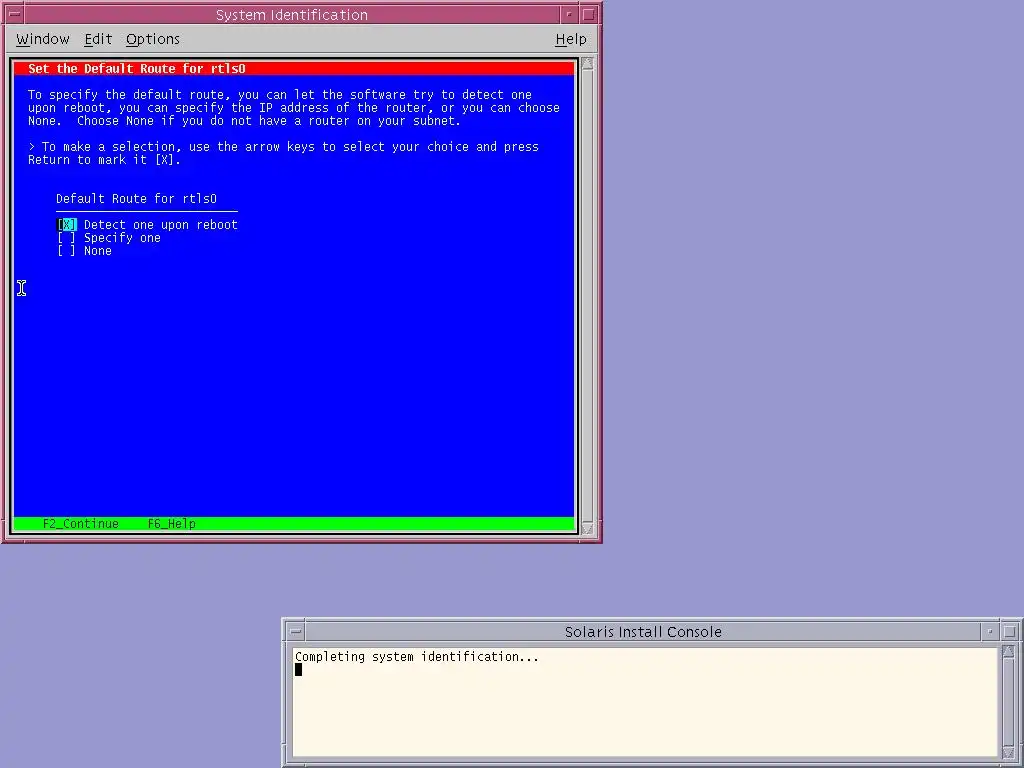Click 'Default Route for rtls0' heading
Screen dimensions: 1024x768
[136, 199]
